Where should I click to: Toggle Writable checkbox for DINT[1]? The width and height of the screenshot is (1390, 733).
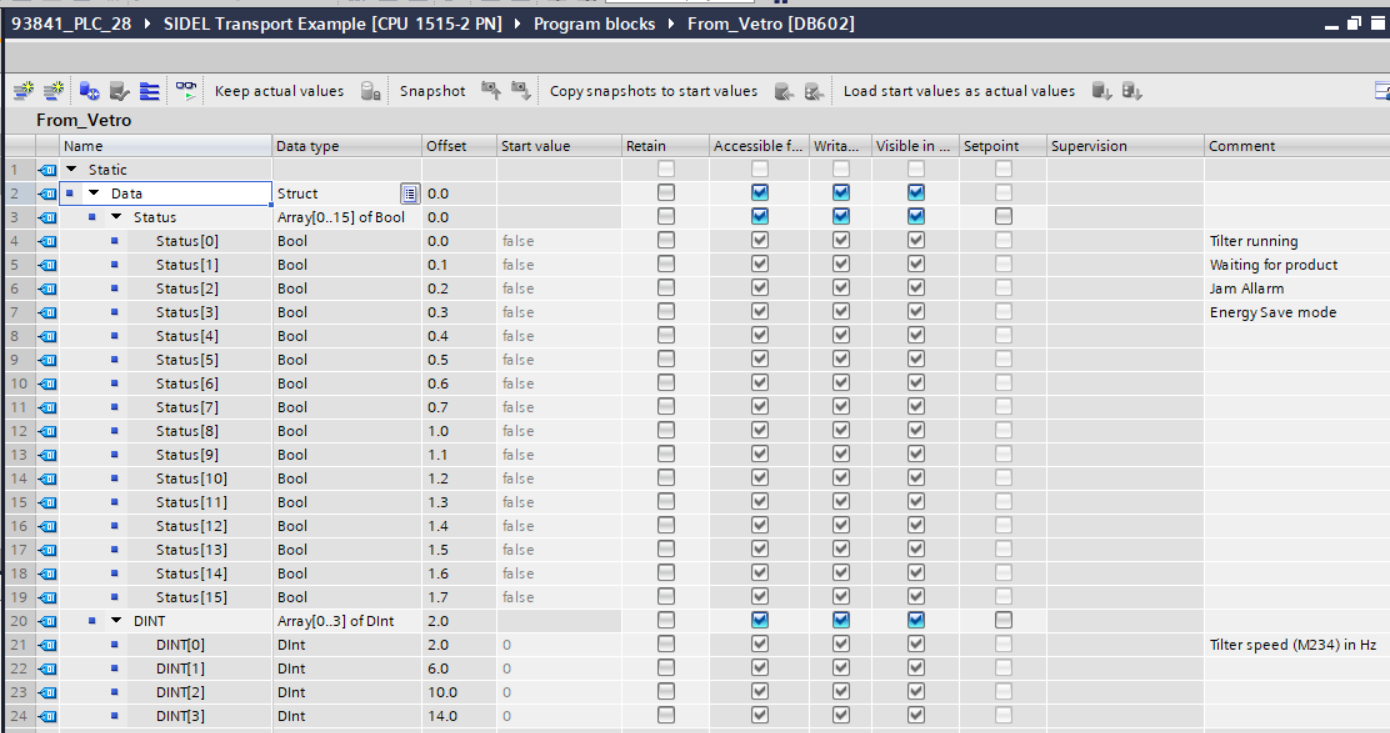[x=841, y=668]
